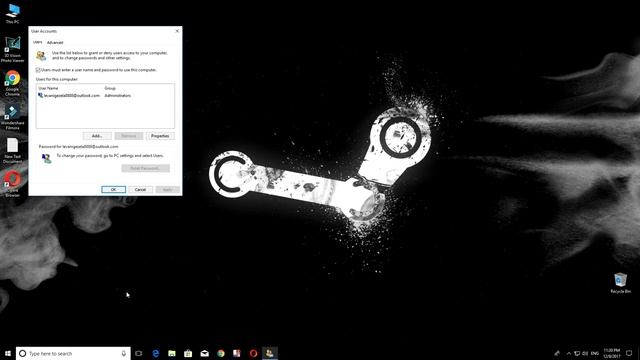Open taskbar clock and calendar
640x360 pixels.
[x=611, y=353]
